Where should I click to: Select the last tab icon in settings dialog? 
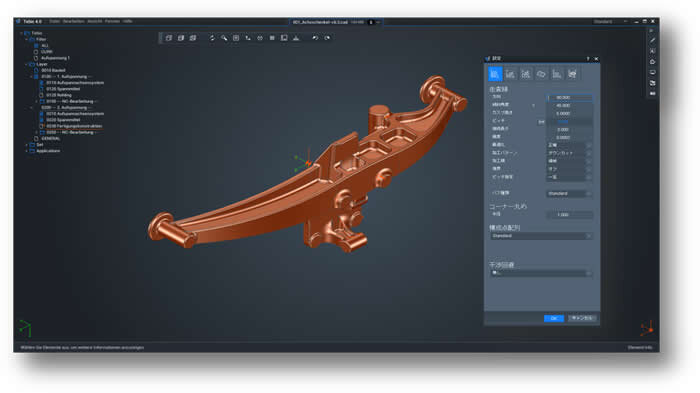pyautogui.click(x=572, y=74)
